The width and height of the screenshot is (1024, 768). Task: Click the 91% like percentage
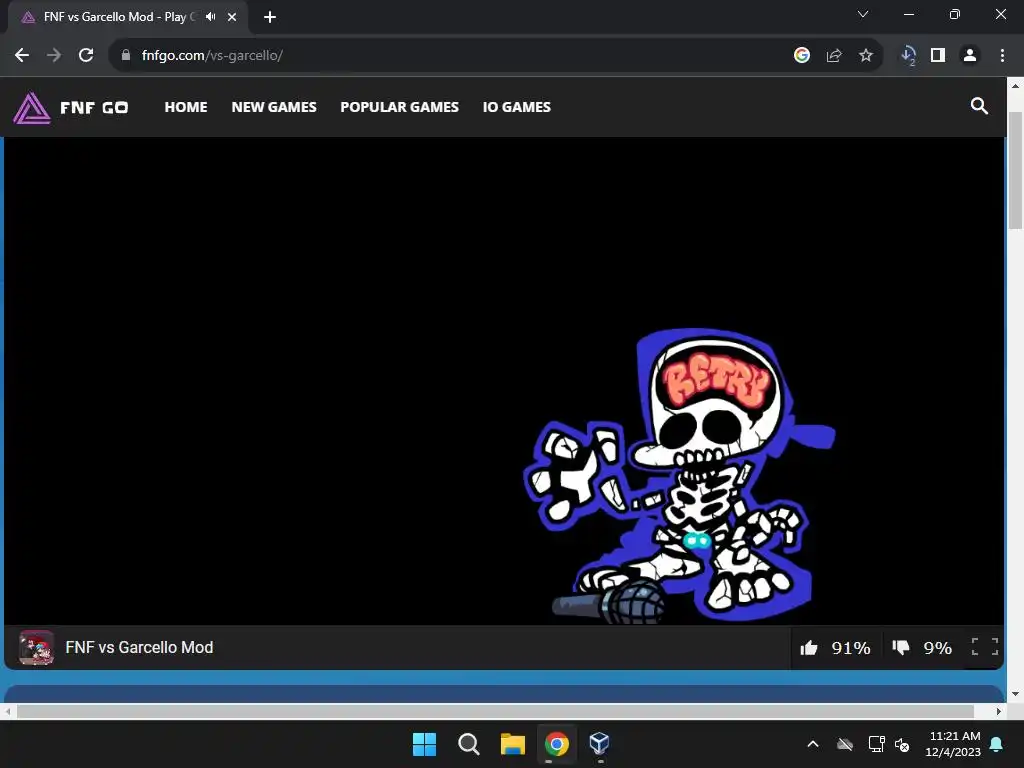click(x=851, y=648)
